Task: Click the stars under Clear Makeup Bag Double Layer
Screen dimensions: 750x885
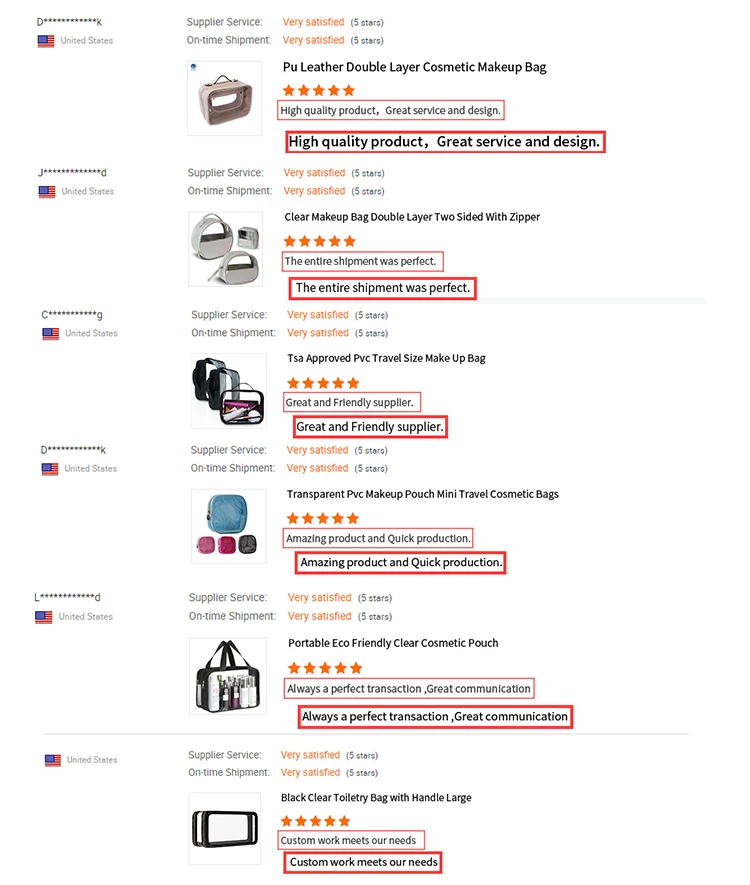Action: pyautogui.click(x=319, y=241)
